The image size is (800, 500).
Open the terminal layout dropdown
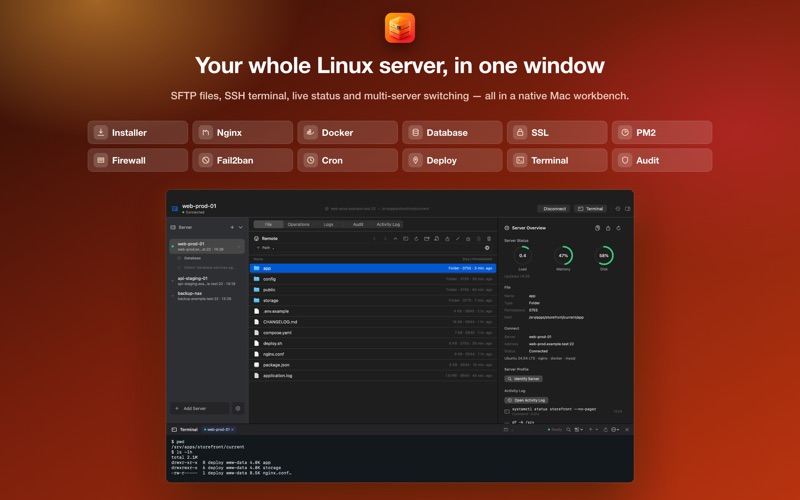tap(579, 430)
